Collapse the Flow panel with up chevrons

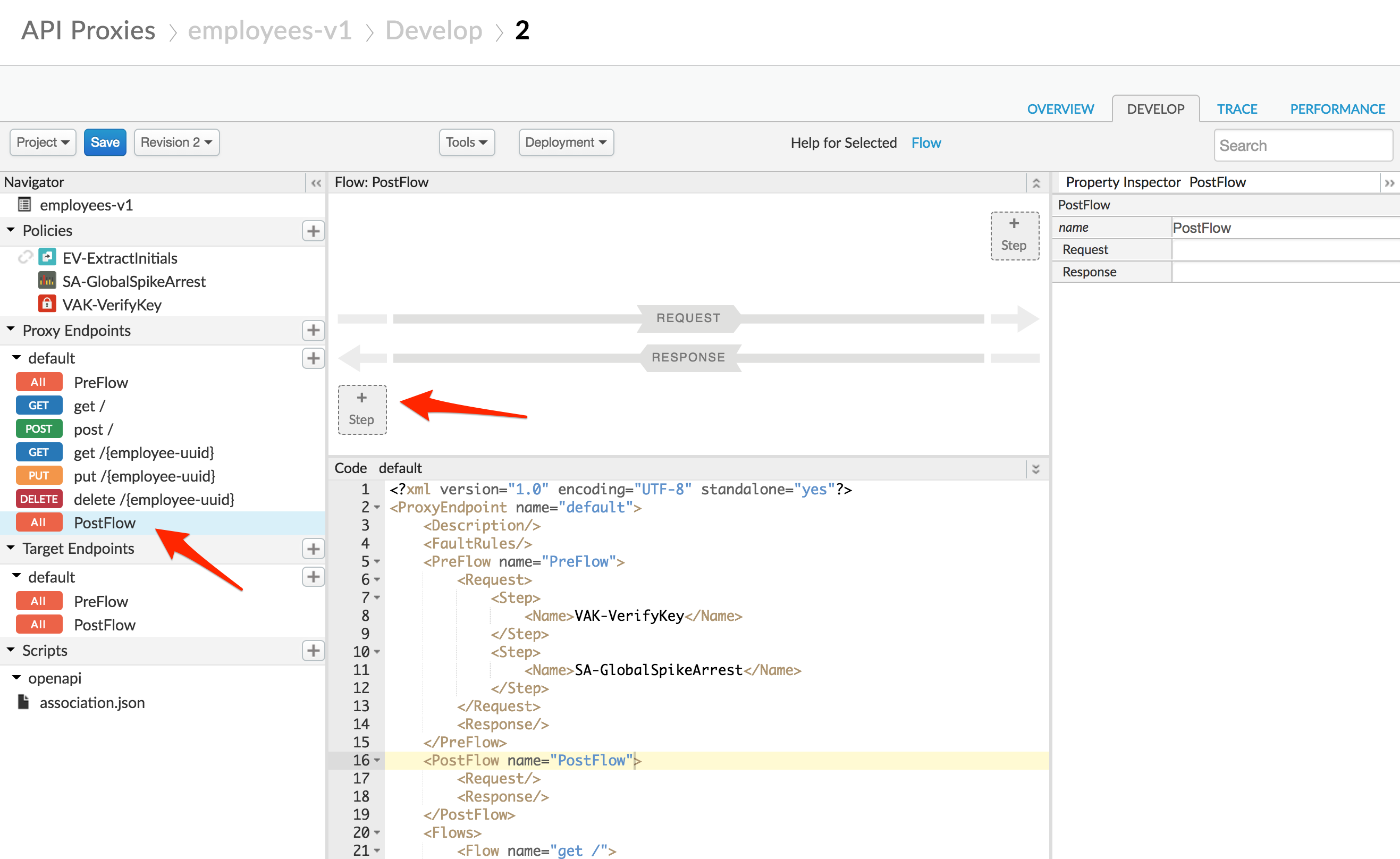pos(1036,183)
